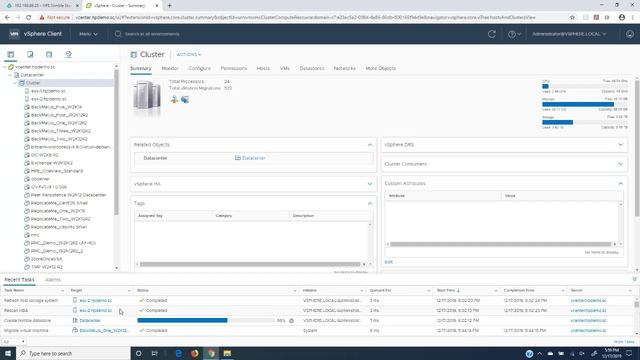The height and width of the screenshot is (360, 640).
Task: Launch Firefox from the taskbar
Action: pos(195,353)
